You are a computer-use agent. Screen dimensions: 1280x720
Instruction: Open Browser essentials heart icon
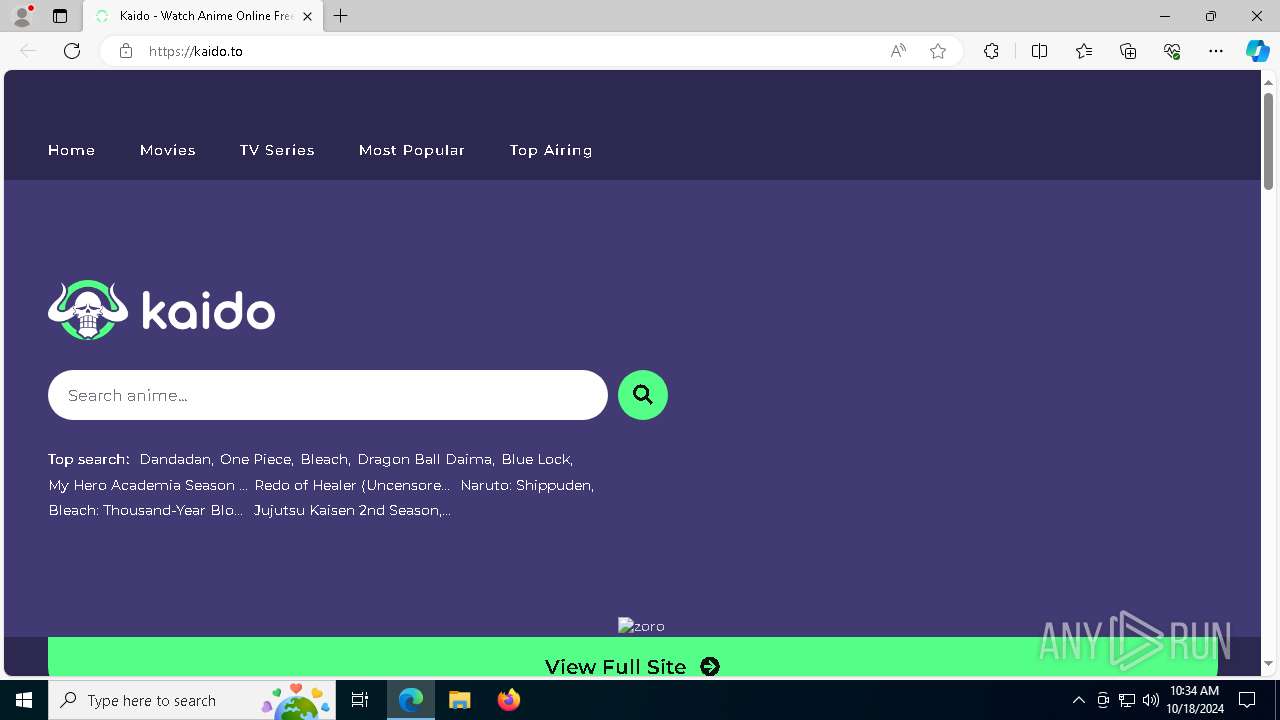1172,51
